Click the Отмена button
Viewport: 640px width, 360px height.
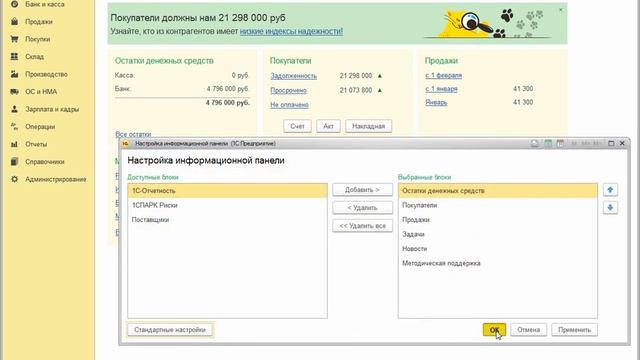pyautogui.click(x=529, y=330)
